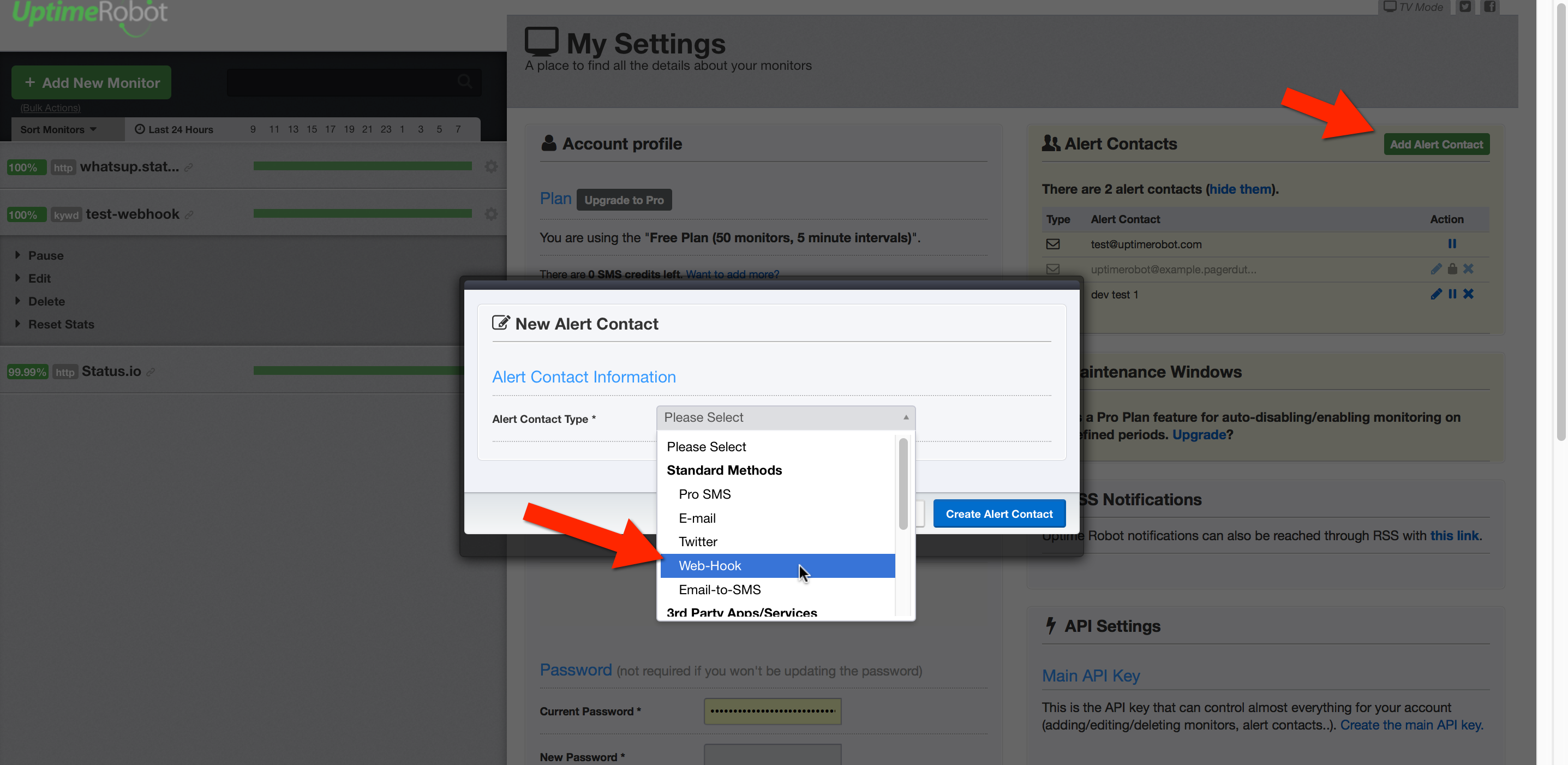This screenshot has height=765, width=1568.
Task: Click Create Alert Contact button
Action: [x=999, y=513]
